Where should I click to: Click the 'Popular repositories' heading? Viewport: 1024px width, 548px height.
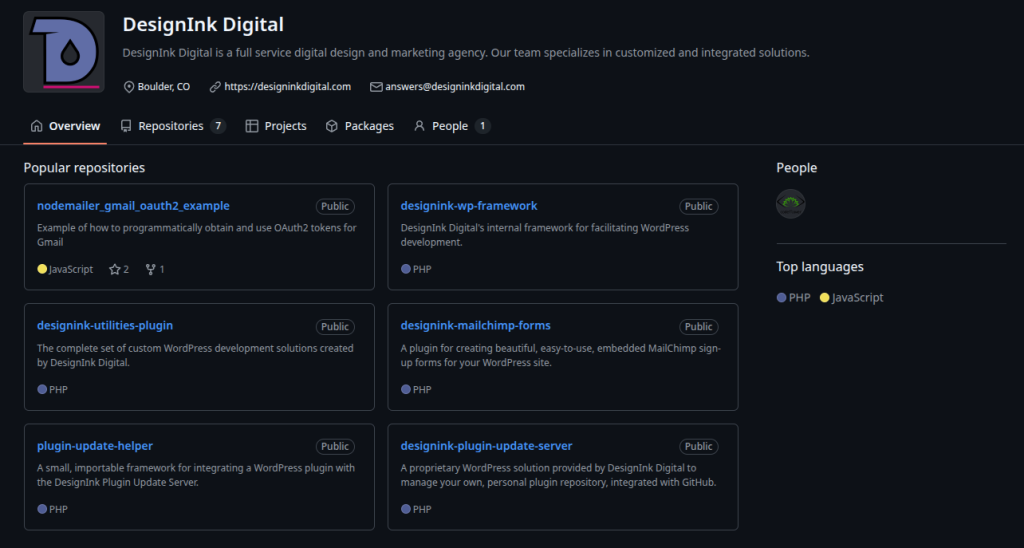click(x=84, y=168)
